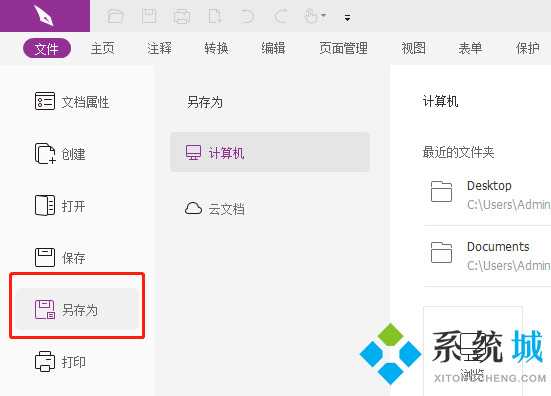Click the 文档属性 icon

(45, 101)
